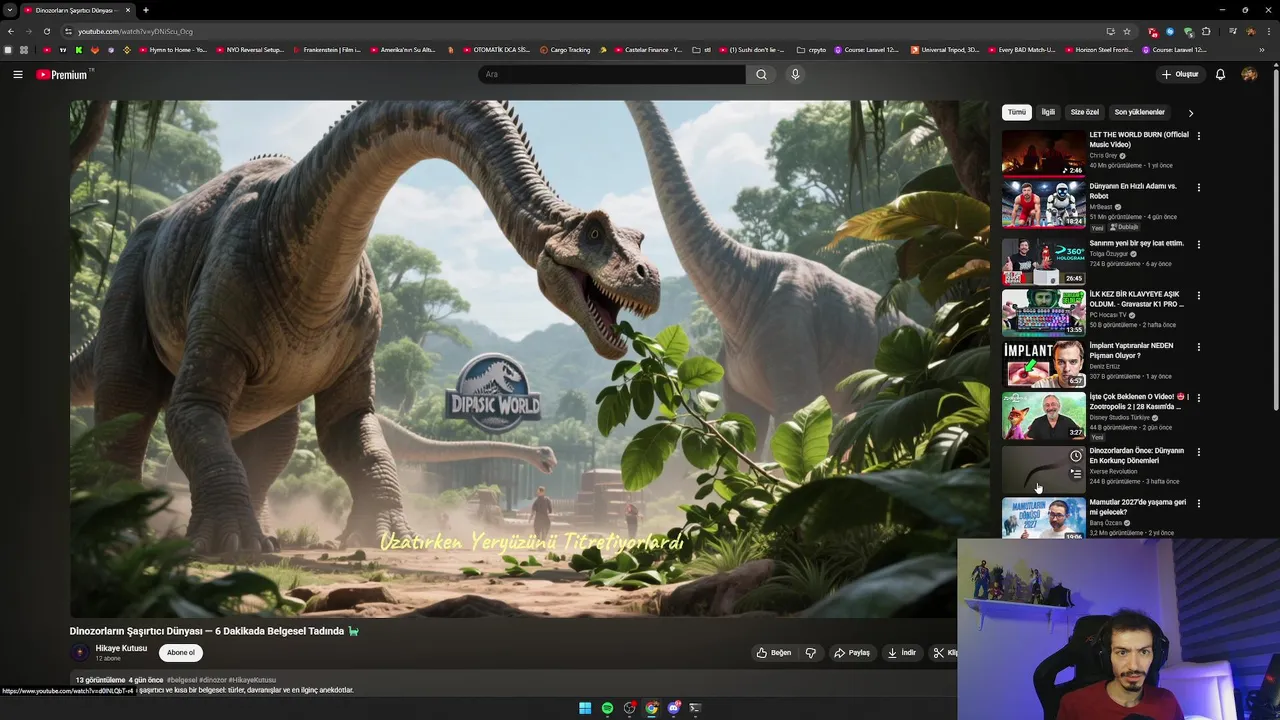Bookmark page with star icon
This screenshot has width=1280, height=720.
click(1127, 31)
